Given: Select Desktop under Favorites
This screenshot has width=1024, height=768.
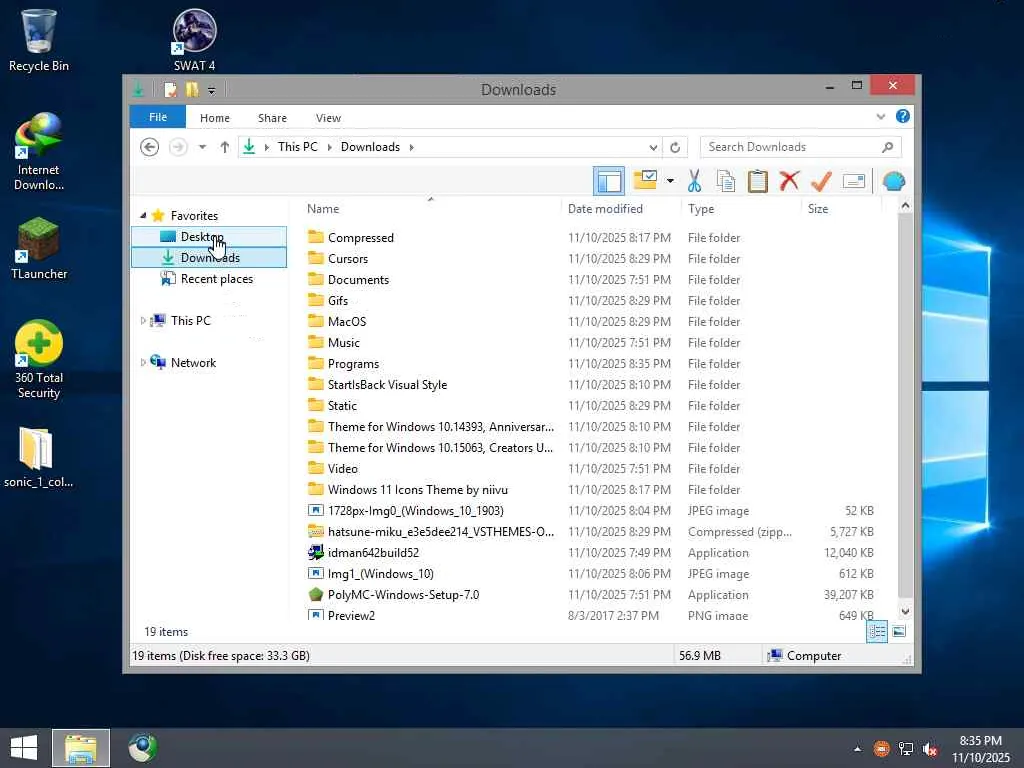Looking at the screenshot, I should (209, 236).
